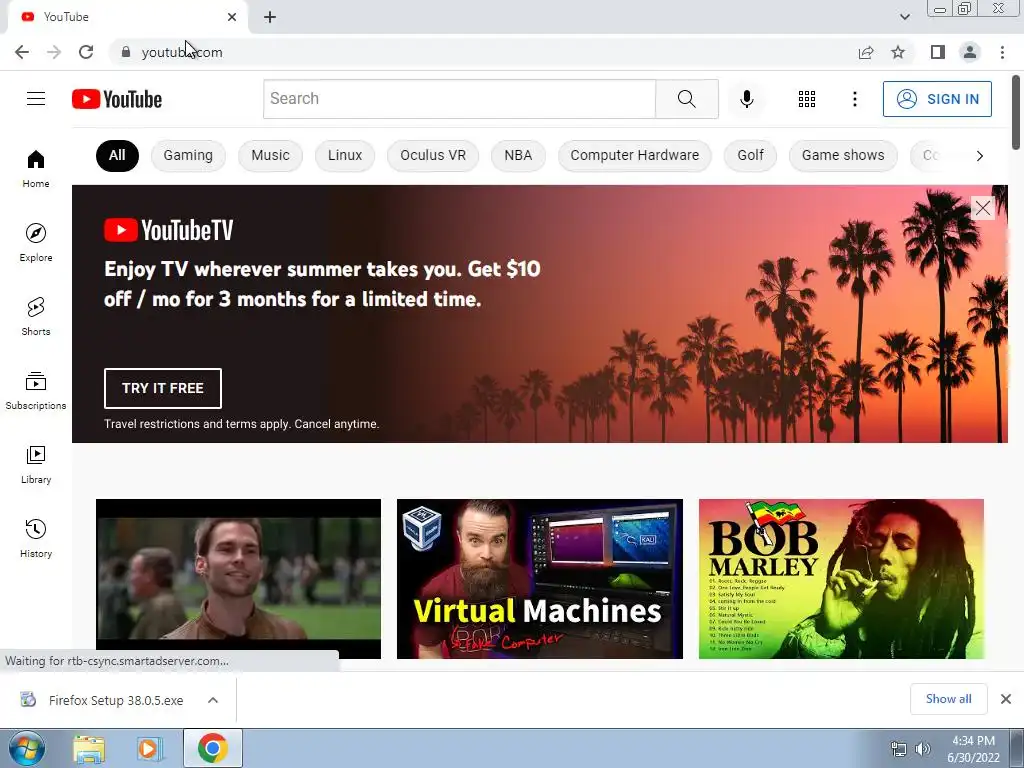The width and height of the screenshot is (1024, 768).
Task: Open Shorts in the sidebar
Action: tap(36, 317)
